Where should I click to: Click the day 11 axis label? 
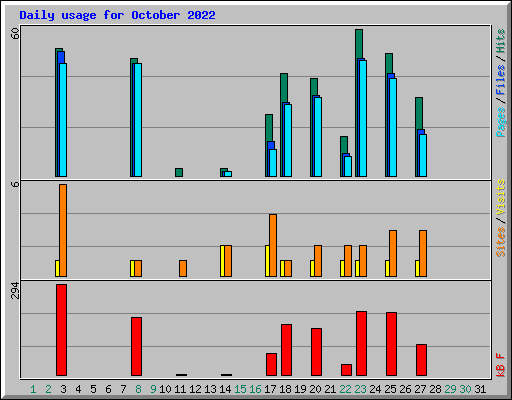[180, 389]
